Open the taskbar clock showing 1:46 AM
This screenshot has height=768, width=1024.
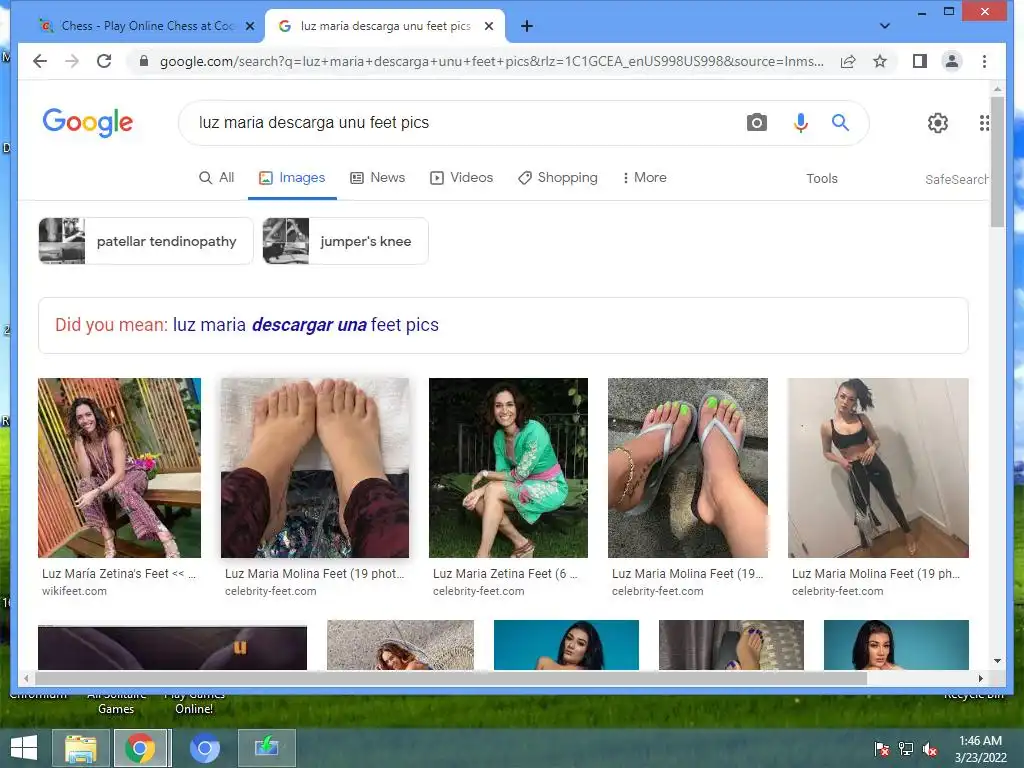(980, 749)
